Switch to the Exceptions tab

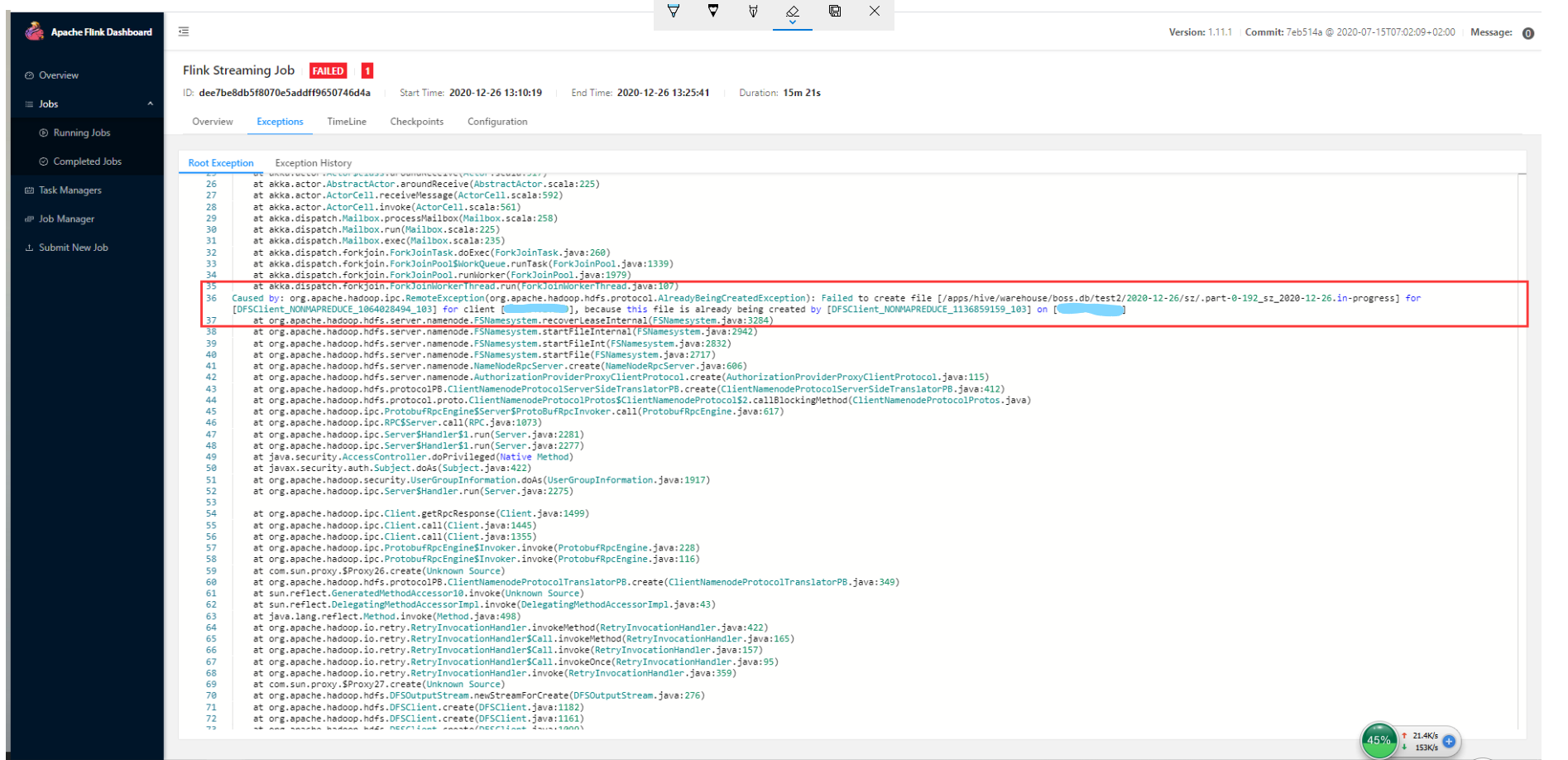(x=280, y=122)
